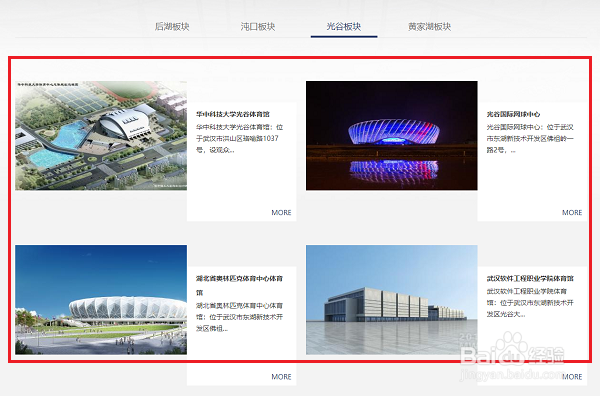
Task: Click the 湖北省奥林匹克体育中心 description paragraph
Action: pos(240,317)
